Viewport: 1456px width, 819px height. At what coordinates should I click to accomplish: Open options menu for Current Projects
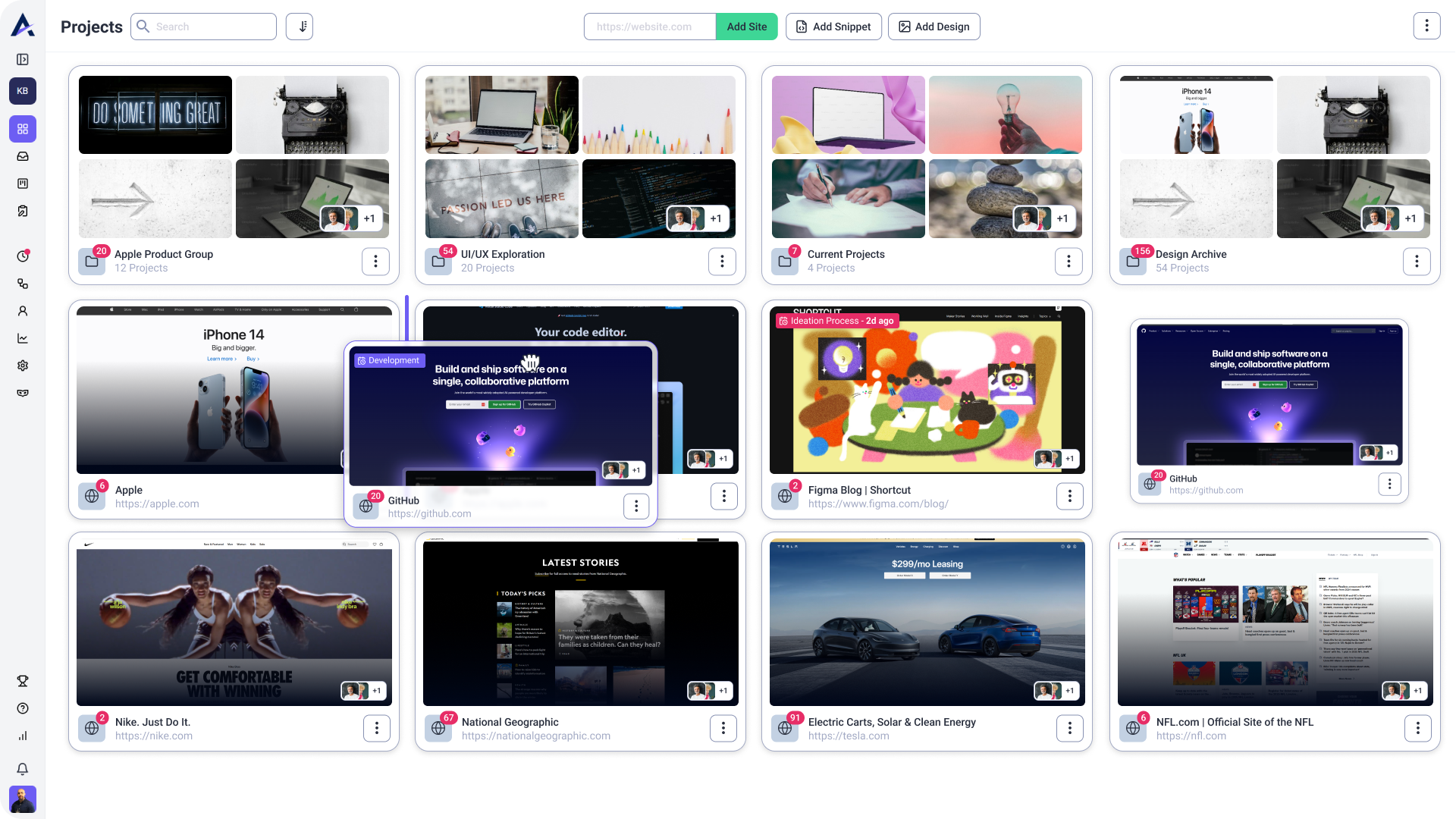click(1068, 262)
